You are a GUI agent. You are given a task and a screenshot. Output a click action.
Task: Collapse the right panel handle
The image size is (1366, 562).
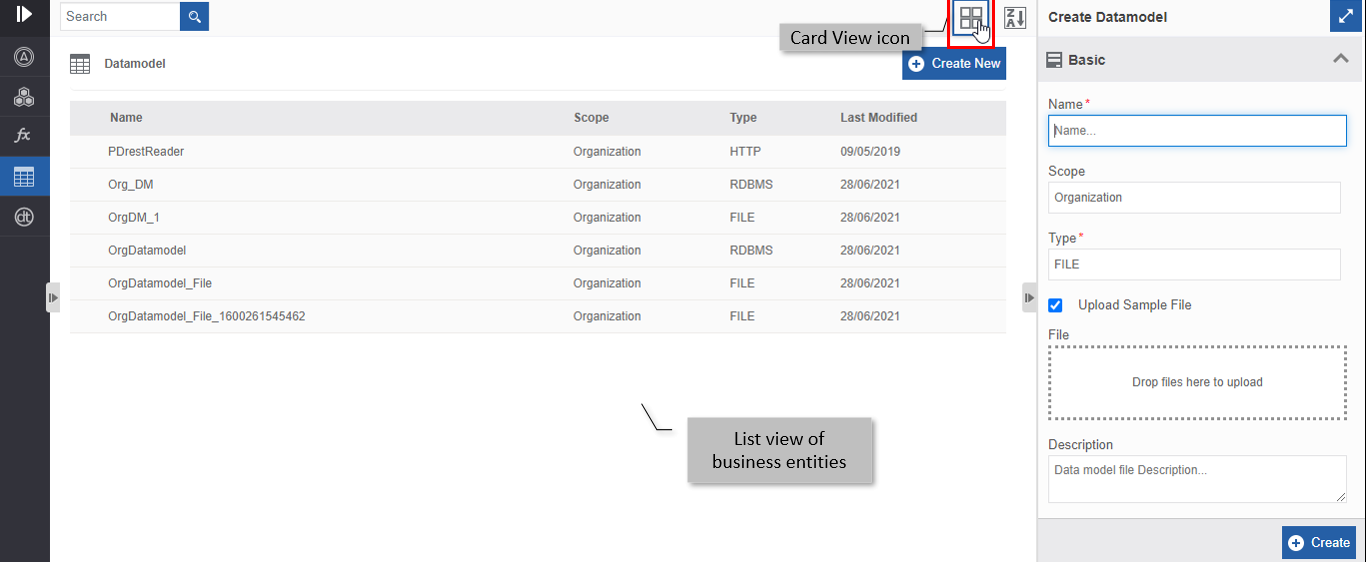pos(1029,297)
